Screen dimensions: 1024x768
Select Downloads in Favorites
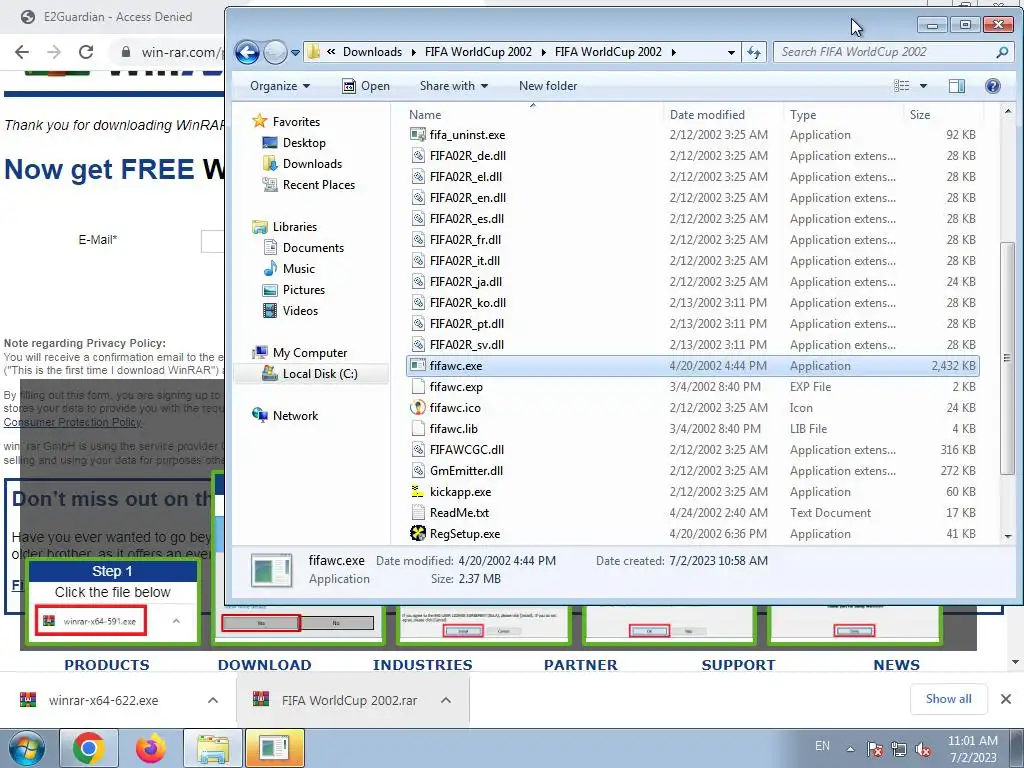(312, 163)
